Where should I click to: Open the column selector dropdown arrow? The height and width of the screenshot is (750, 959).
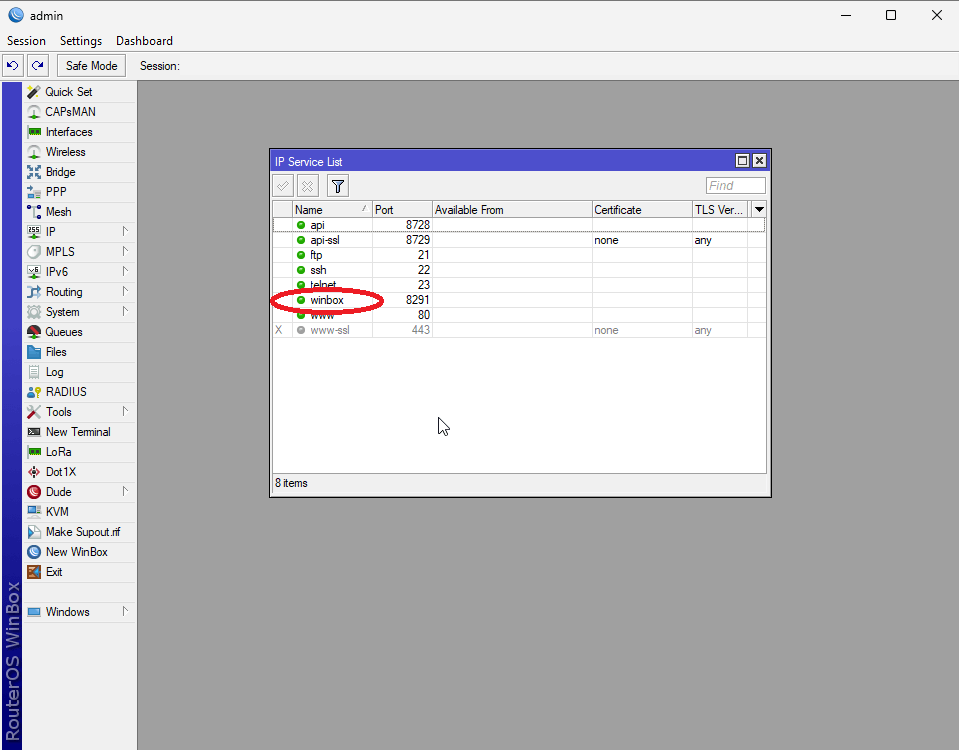[x=758, y=210]
